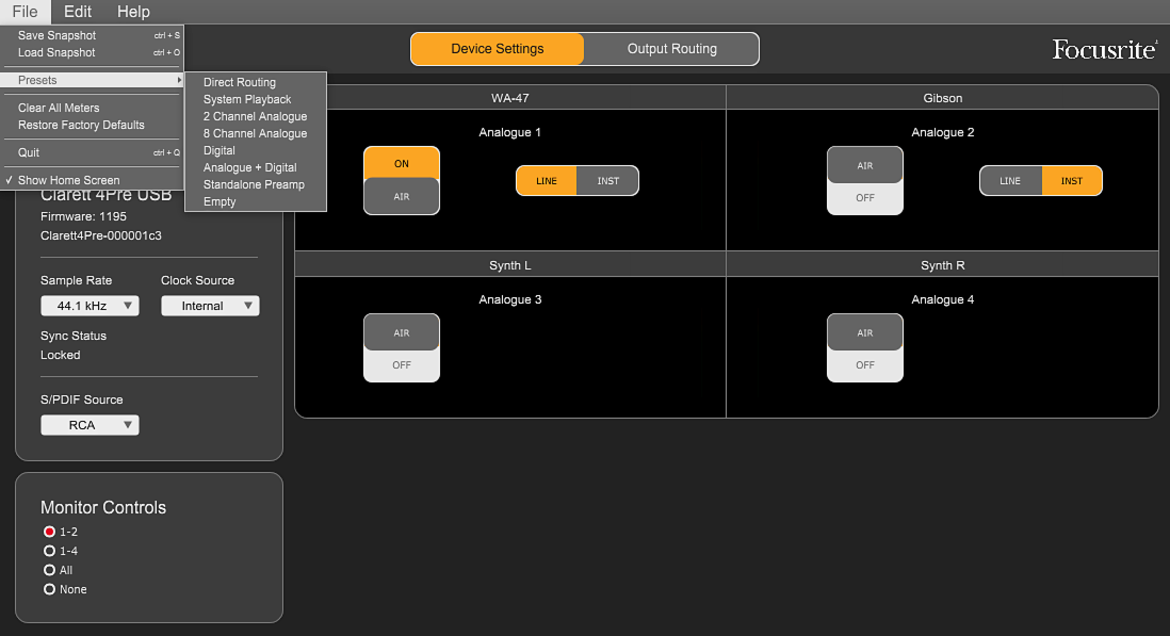The height and width of the screenshot is (636, 1170).
Task: Select the Standalone Preamp preset
Action: tap(255, 184)
